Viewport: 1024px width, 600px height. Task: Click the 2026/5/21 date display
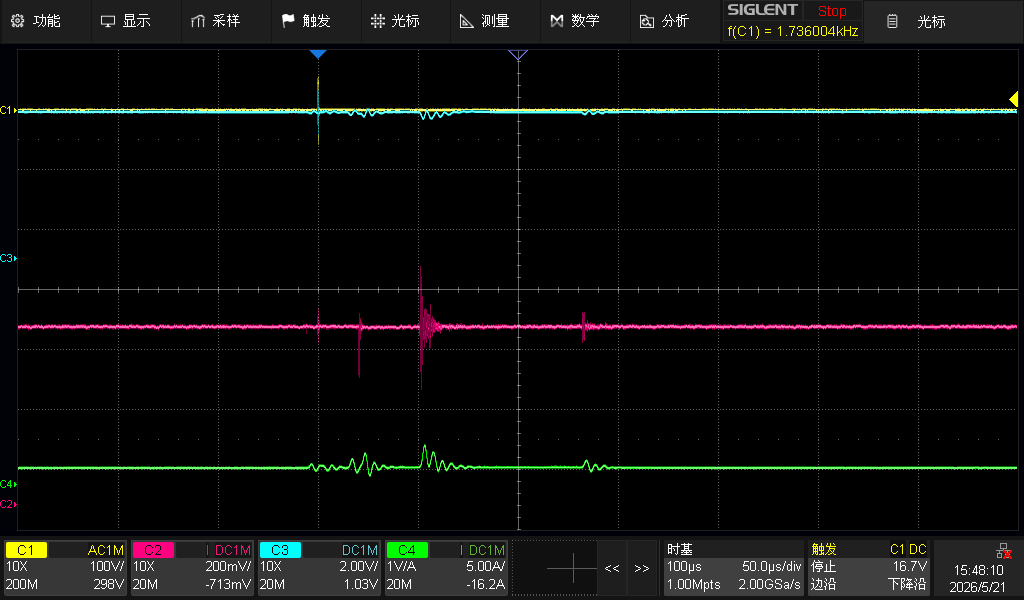[x=978, y=587]
